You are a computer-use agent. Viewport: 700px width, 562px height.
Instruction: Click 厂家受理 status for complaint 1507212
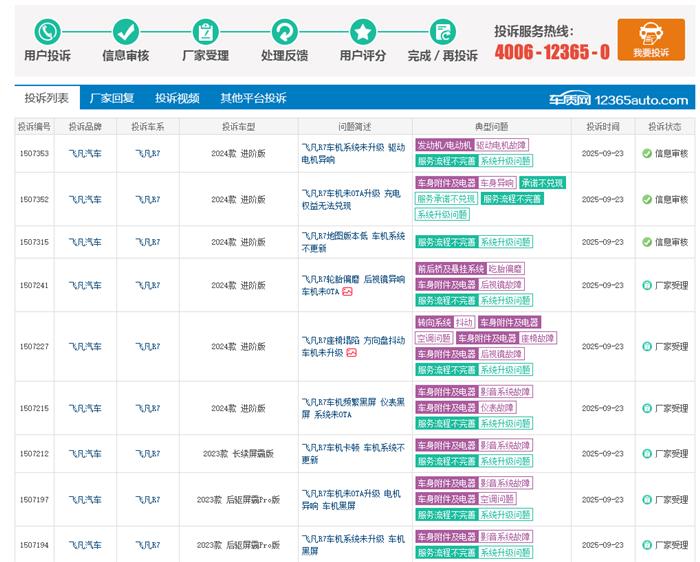click(665, 453)
